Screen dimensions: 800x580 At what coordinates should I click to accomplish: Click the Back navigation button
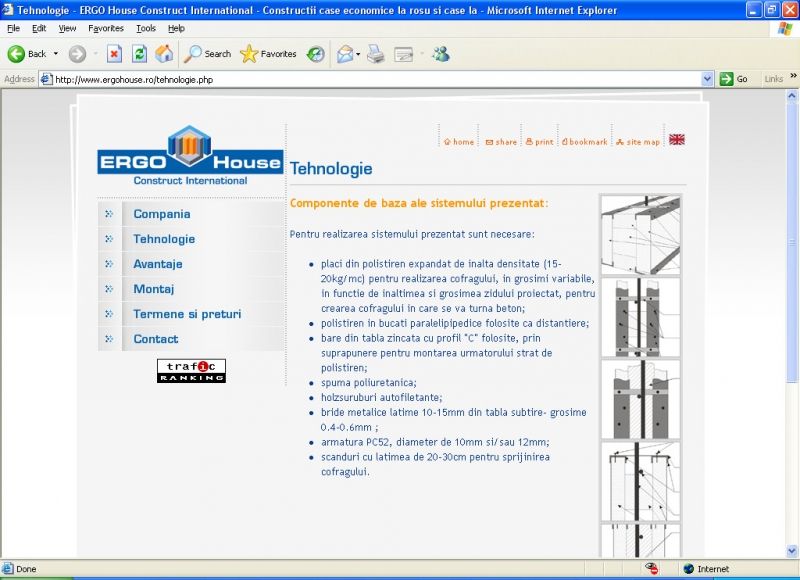pyautogui.click(x=27, y=54)
